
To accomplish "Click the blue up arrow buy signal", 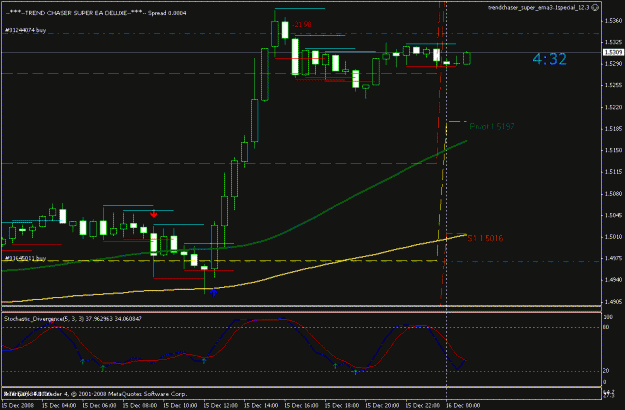I will (x=214, y=292).
